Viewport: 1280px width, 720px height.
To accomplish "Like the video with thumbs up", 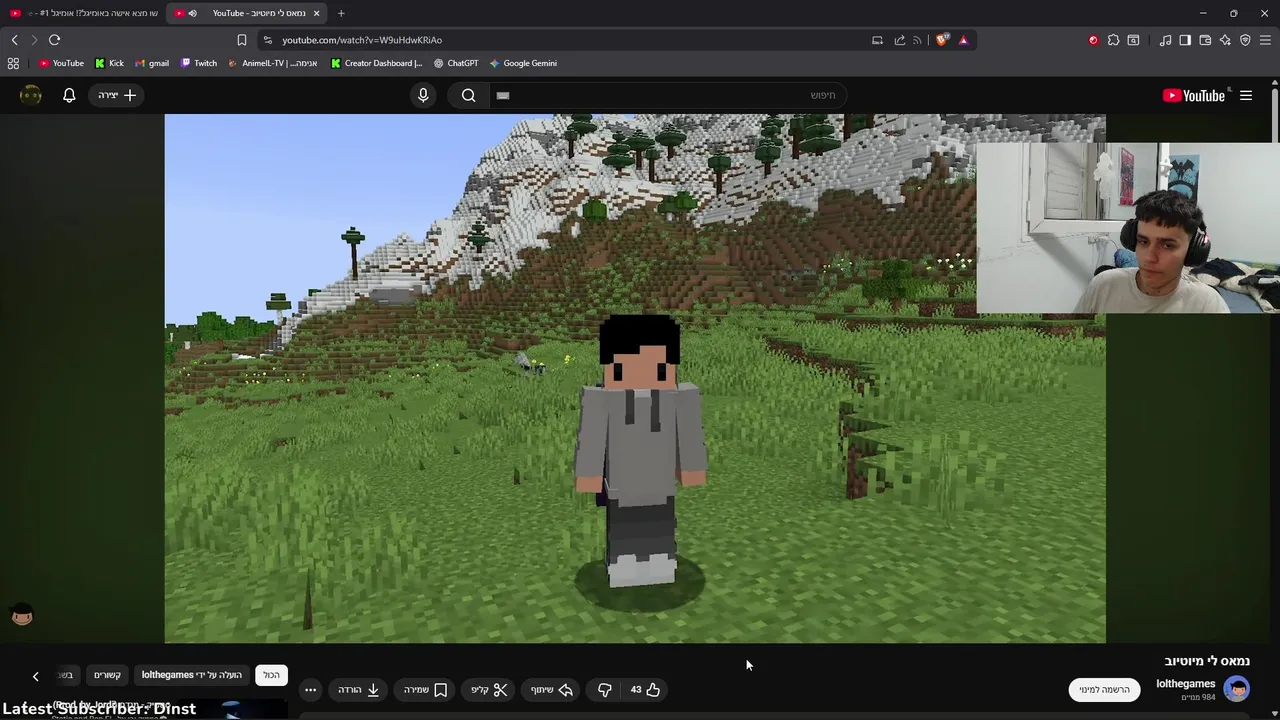I will [x=645, y=690].
